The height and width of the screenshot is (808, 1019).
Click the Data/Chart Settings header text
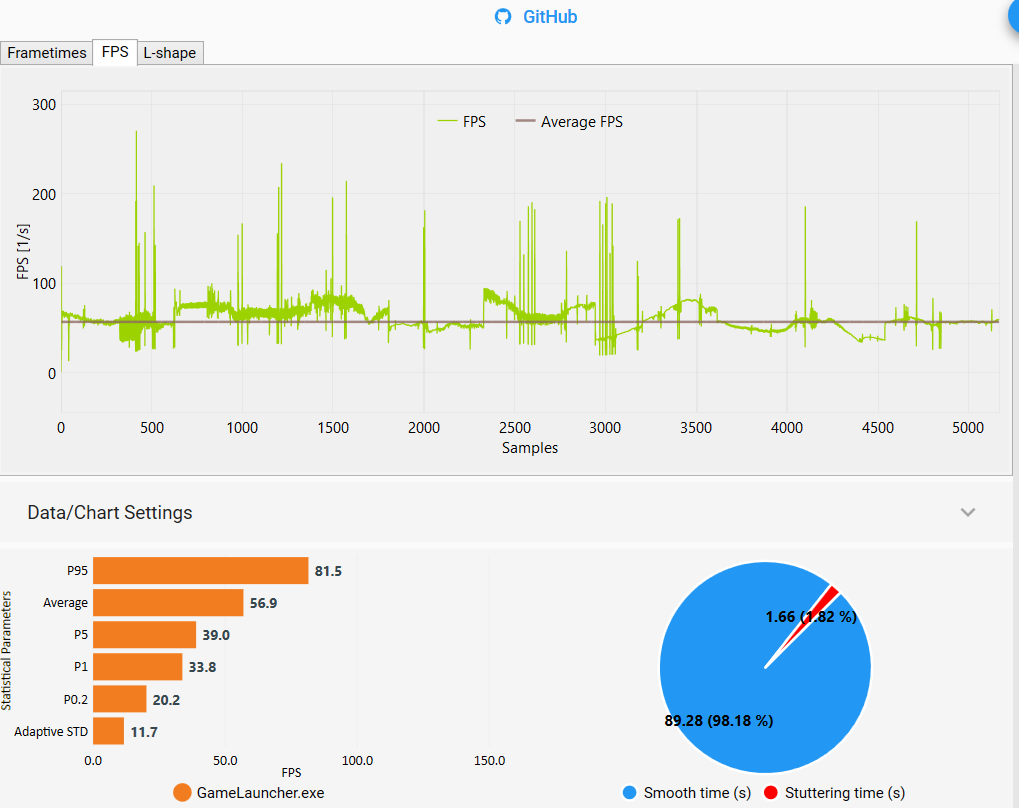click(110, 512)
